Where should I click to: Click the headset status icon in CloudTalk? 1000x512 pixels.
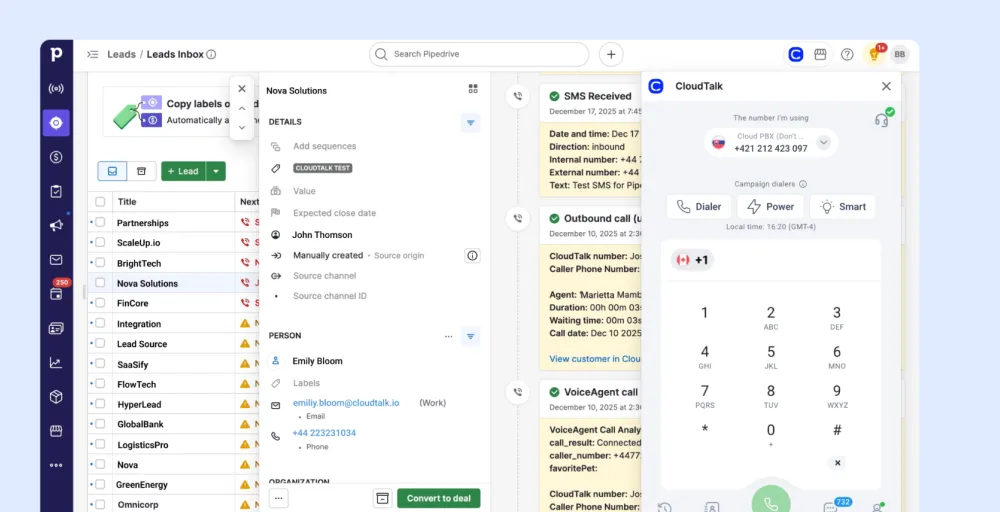pos(883,119)
